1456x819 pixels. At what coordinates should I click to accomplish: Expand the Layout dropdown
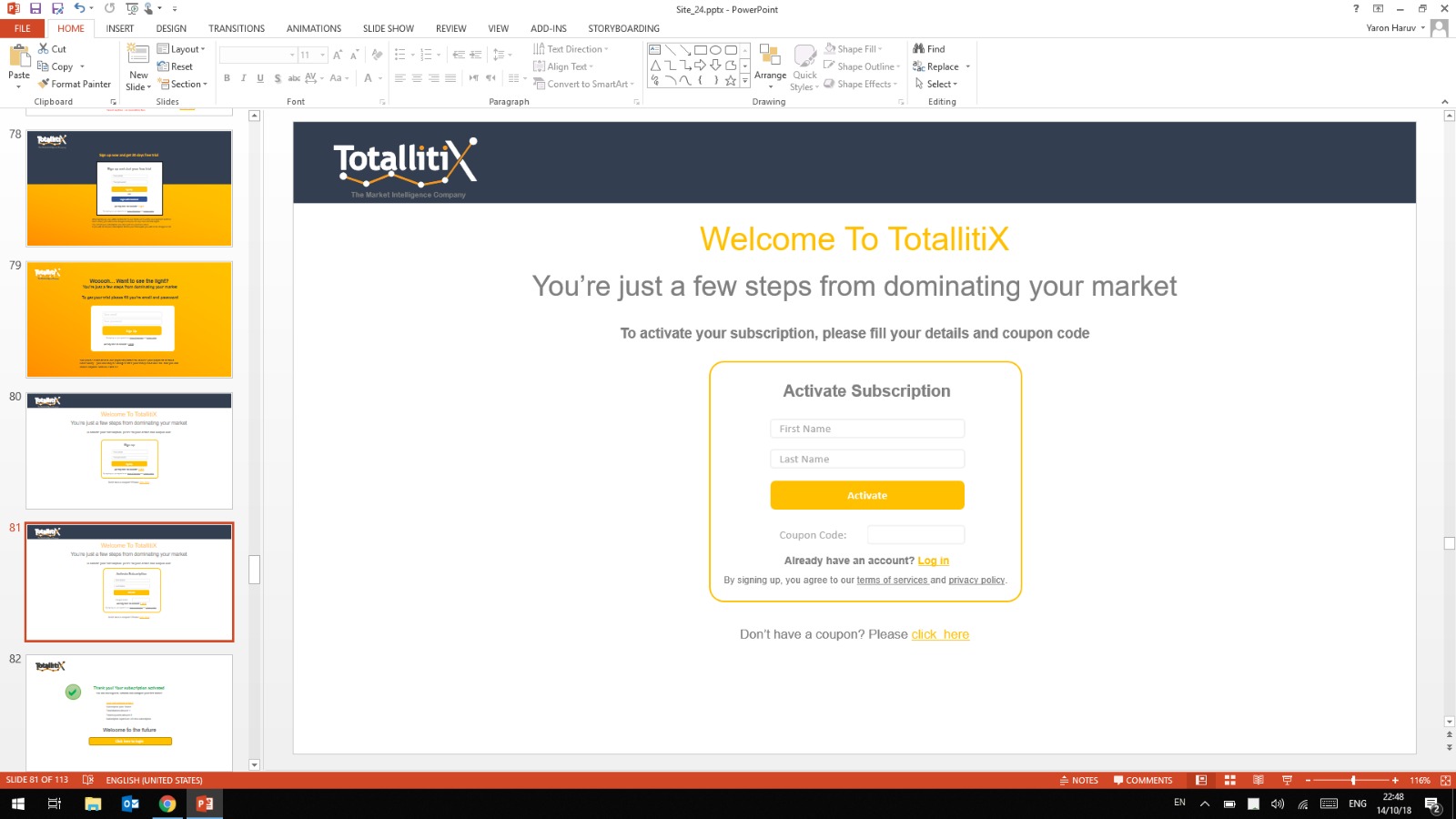182,49
